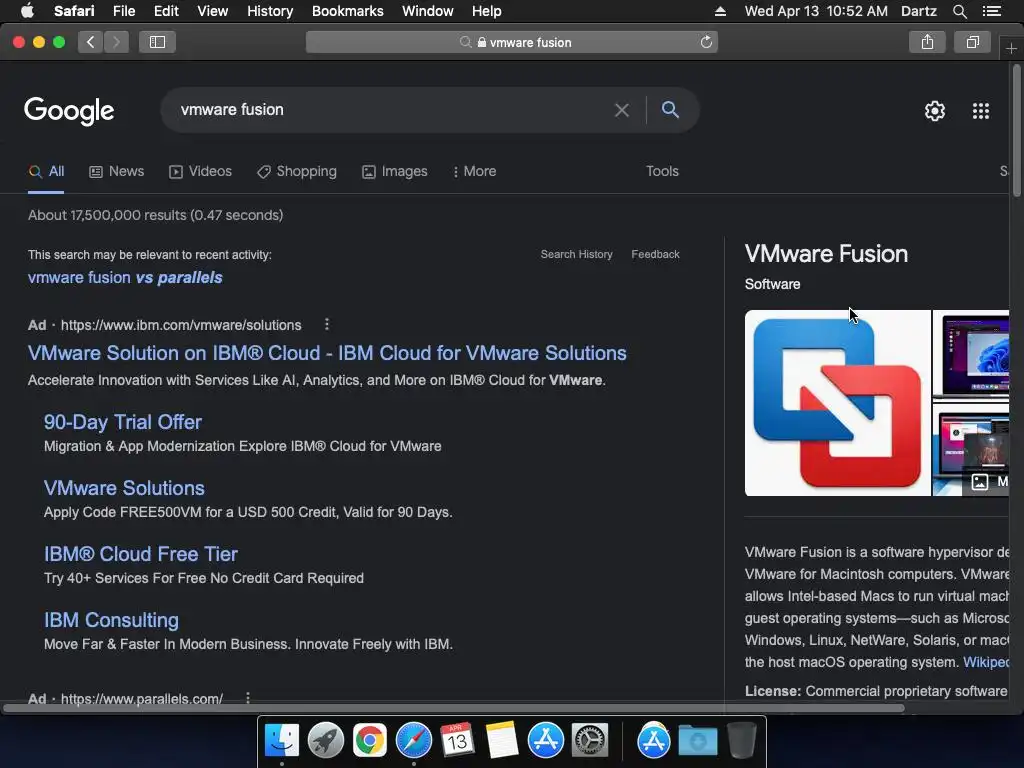Click the Google search text field

pyautogui.click(x=392, y=110)
